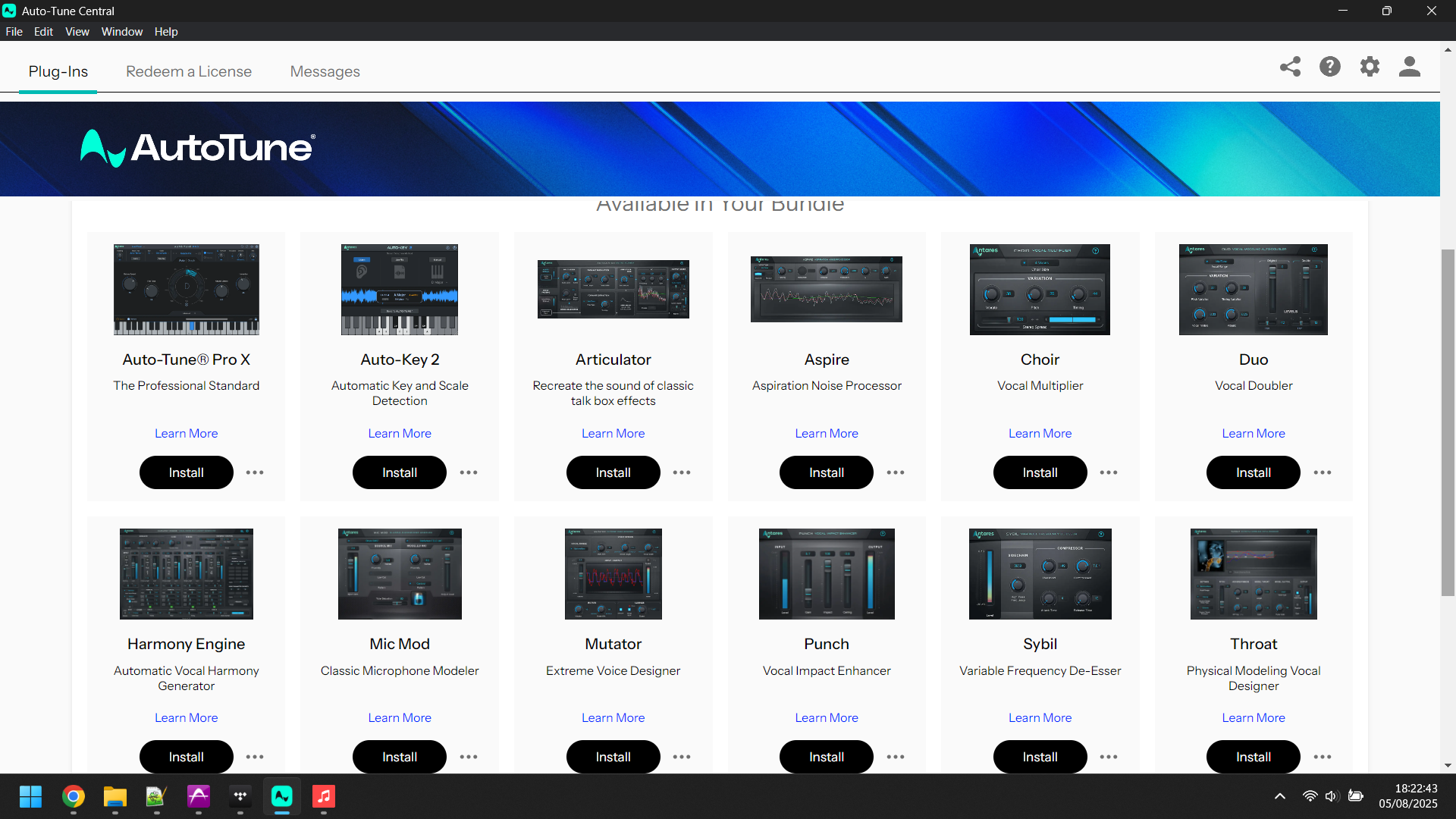
Task: Click the Auto-Tune Pro X thumbnail
Action: click(187, 290)
